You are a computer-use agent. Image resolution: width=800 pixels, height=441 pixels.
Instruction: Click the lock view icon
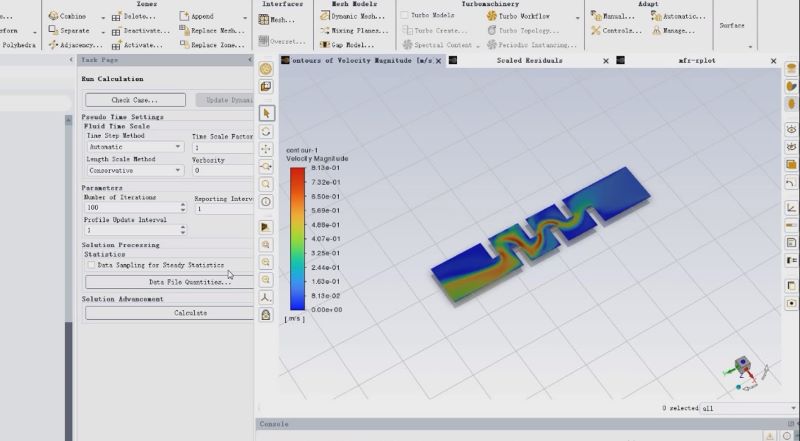pyautogui.click(x=266, y=314)
